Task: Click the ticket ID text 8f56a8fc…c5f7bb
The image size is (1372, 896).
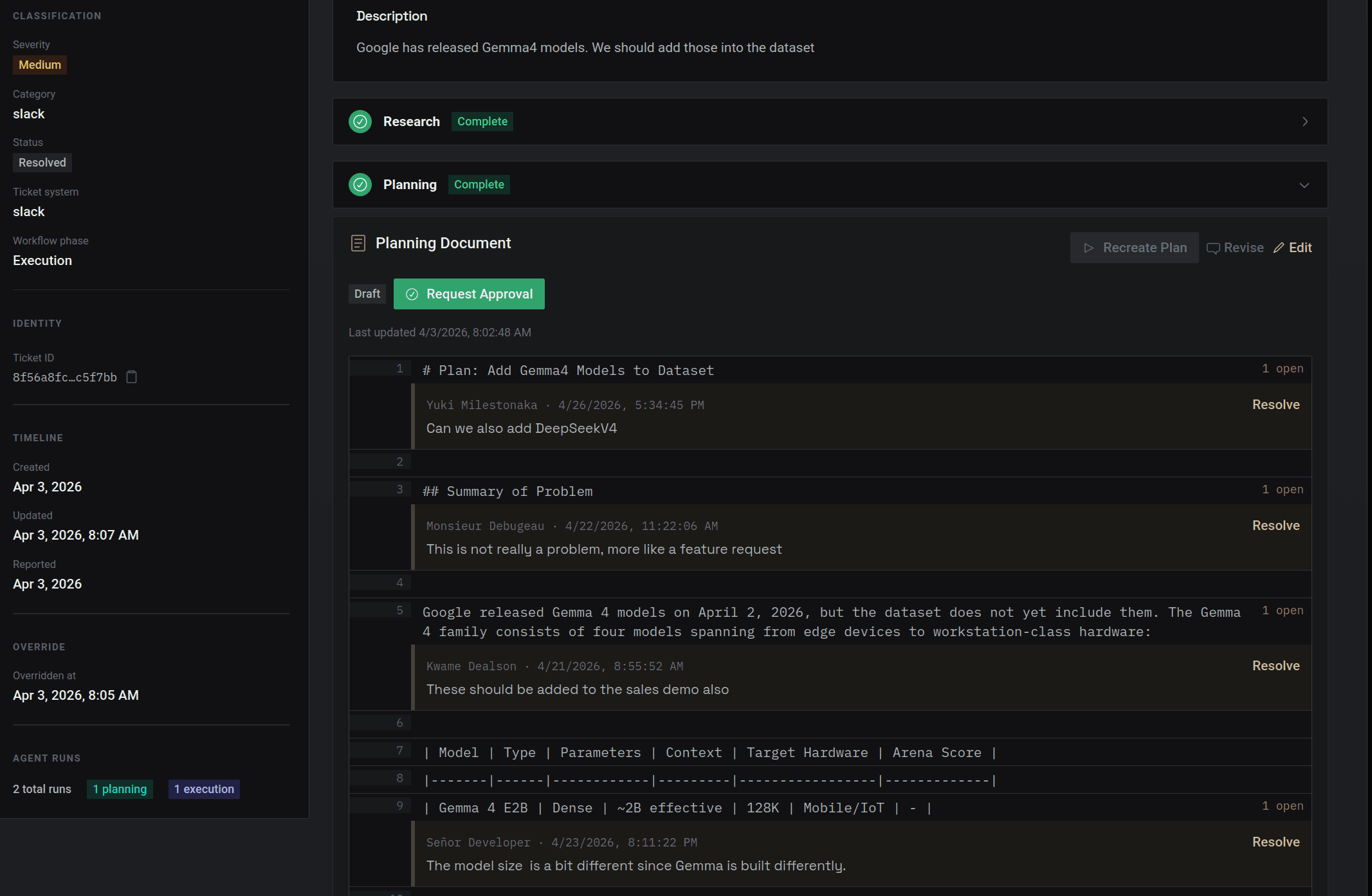Action: 65,378
